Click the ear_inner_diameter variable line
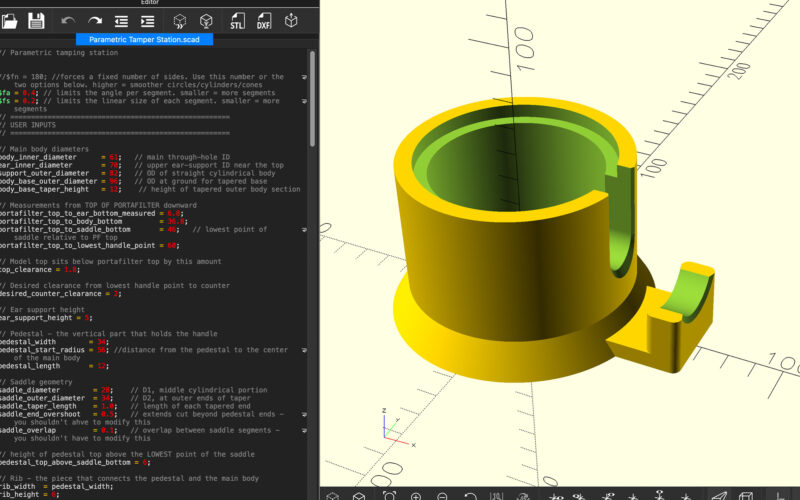Screen dimensions: 800x500 (x=142, y=165)
